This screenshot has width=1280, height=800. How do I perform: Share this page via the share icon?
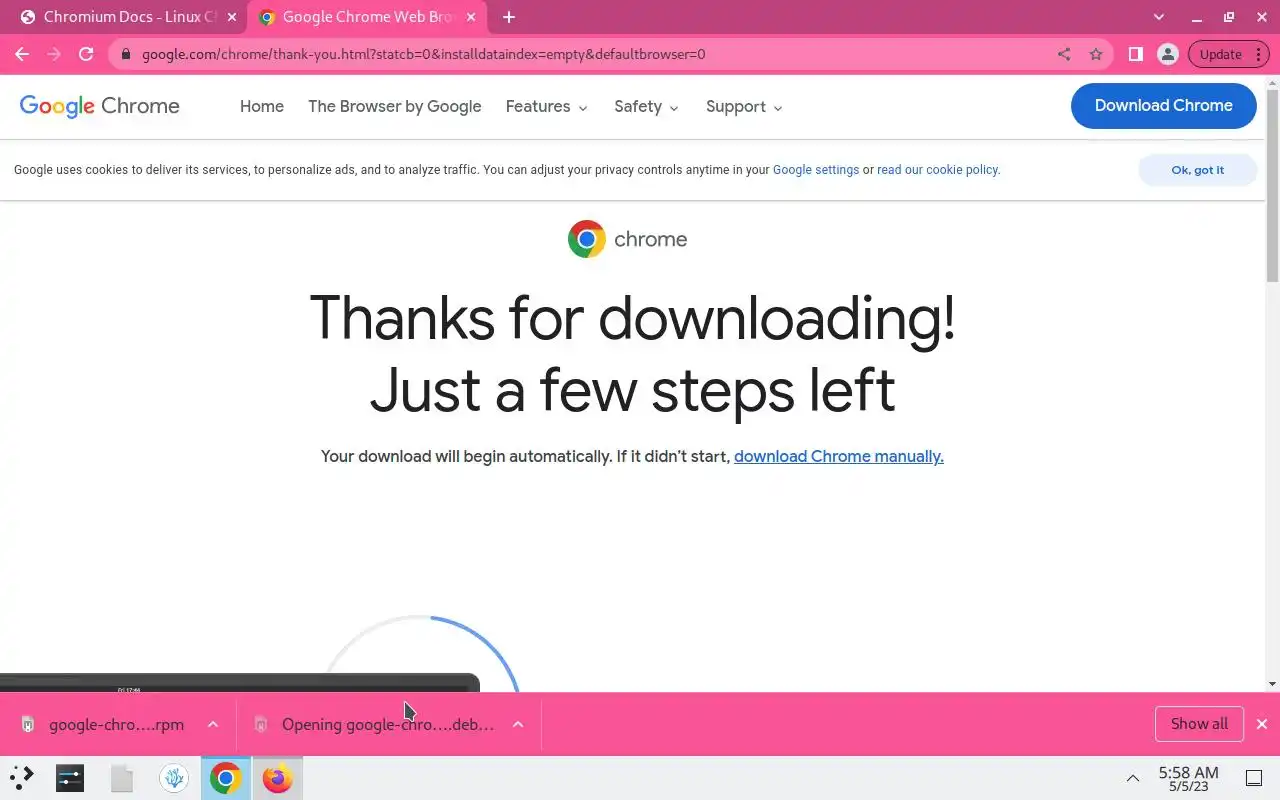1064,54
